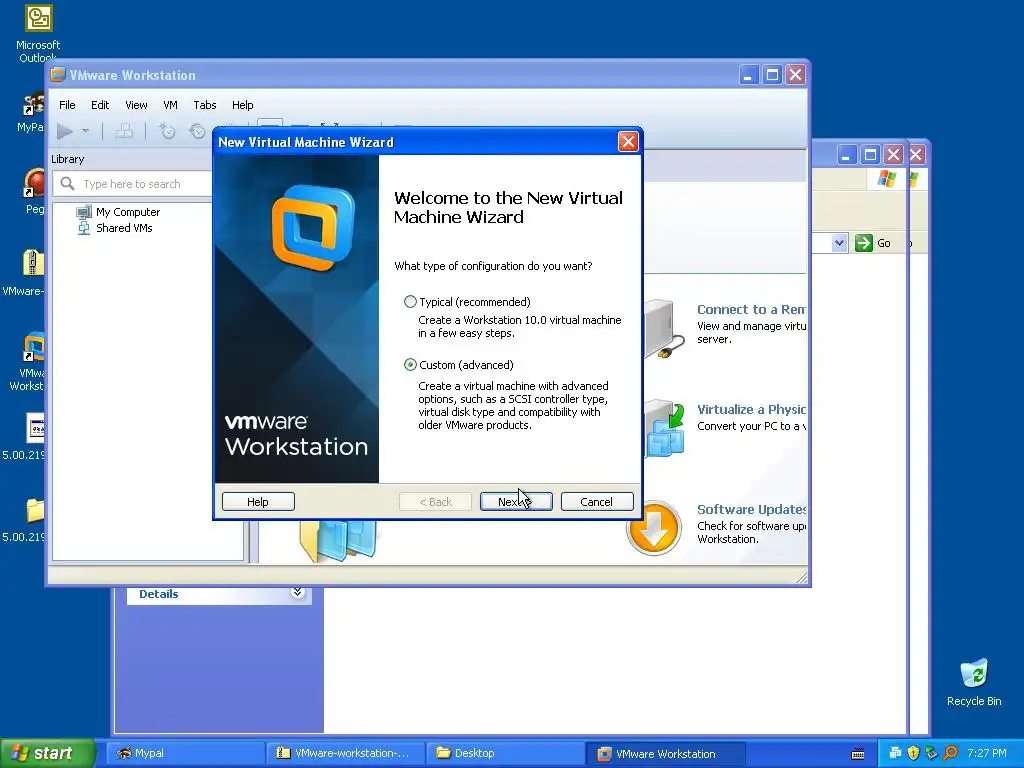Click the orange magnifier tray icon

(950, 754)
